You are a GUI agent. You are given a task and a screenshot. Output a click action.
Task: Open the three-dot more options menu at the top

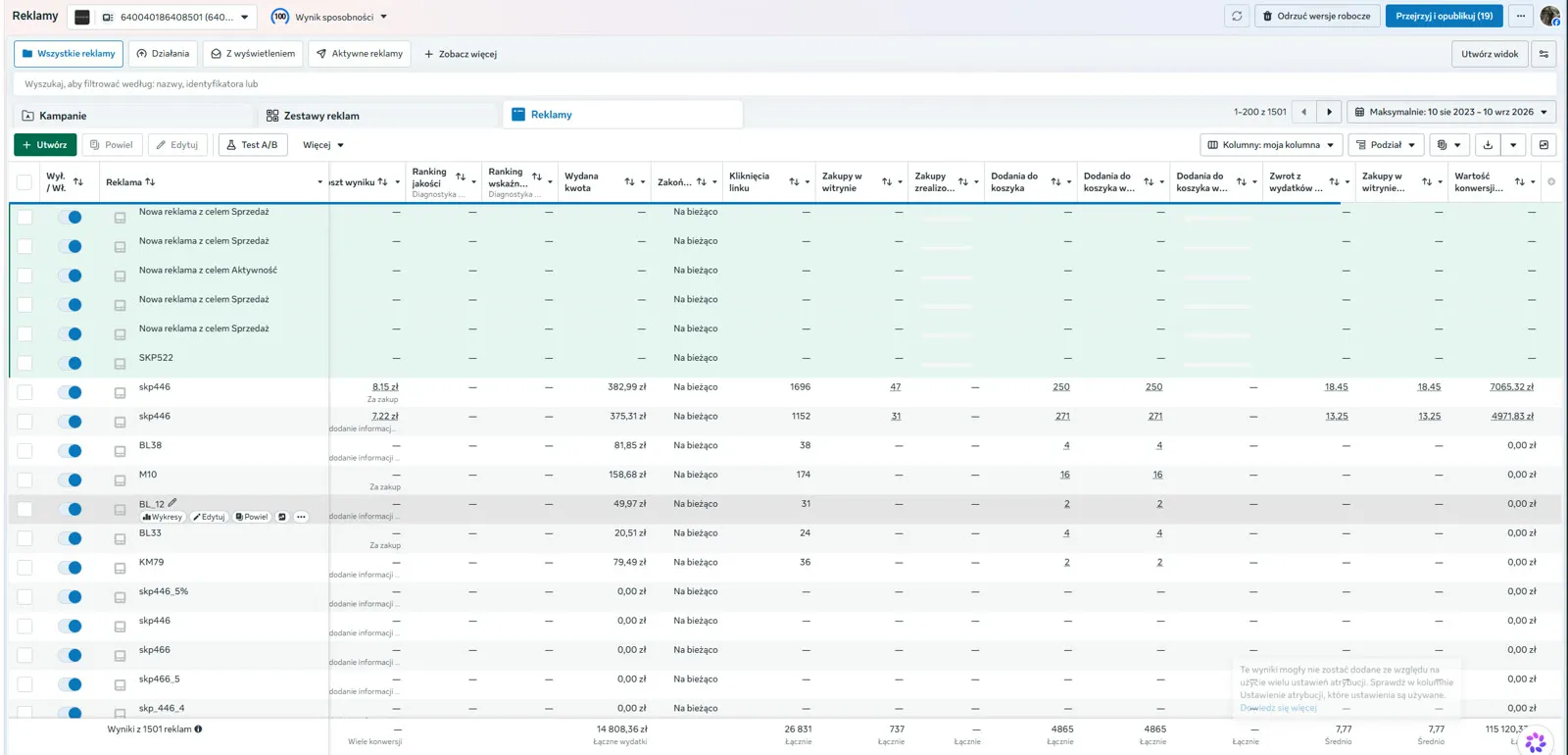tap(1521, 16)
